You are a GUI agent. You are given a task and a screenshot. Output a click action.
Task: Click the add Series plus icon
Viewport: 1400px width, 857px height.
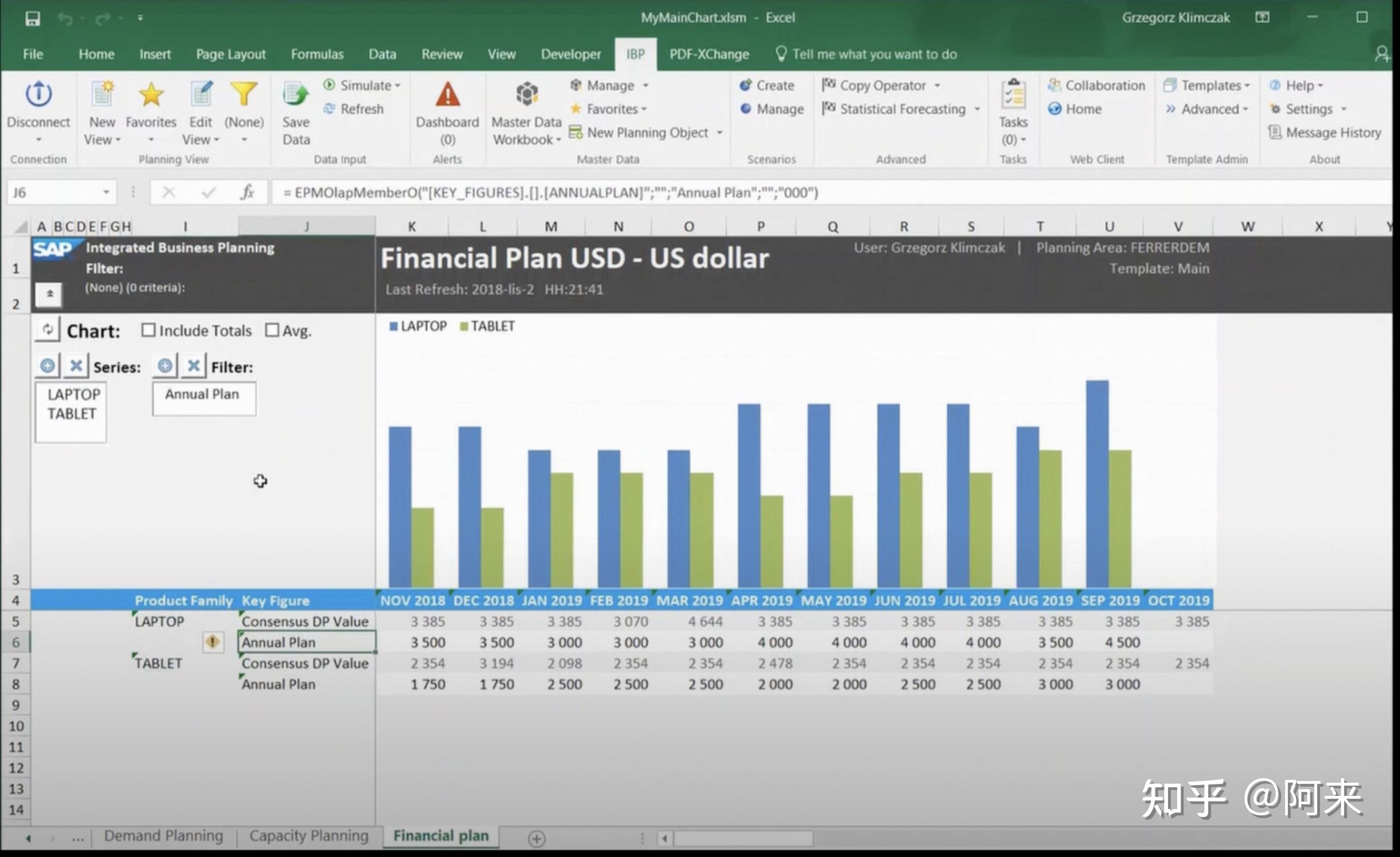pos(47,366)
